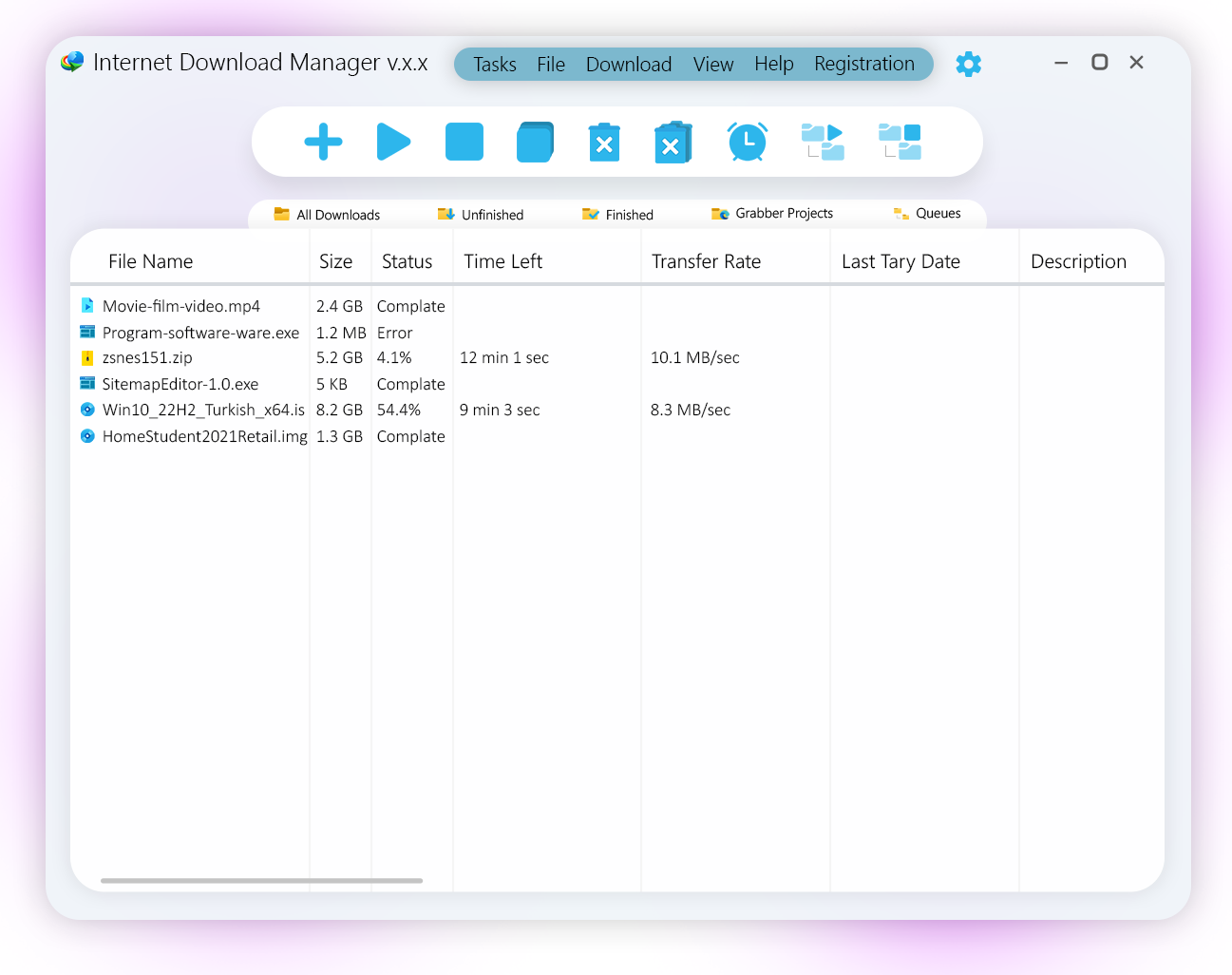Image resolution: width=1232 pixels, height=975 pixels.
Task: Click the disc icon beside Win10_22H2_Turkish_x64
Action: pos(87,410)
